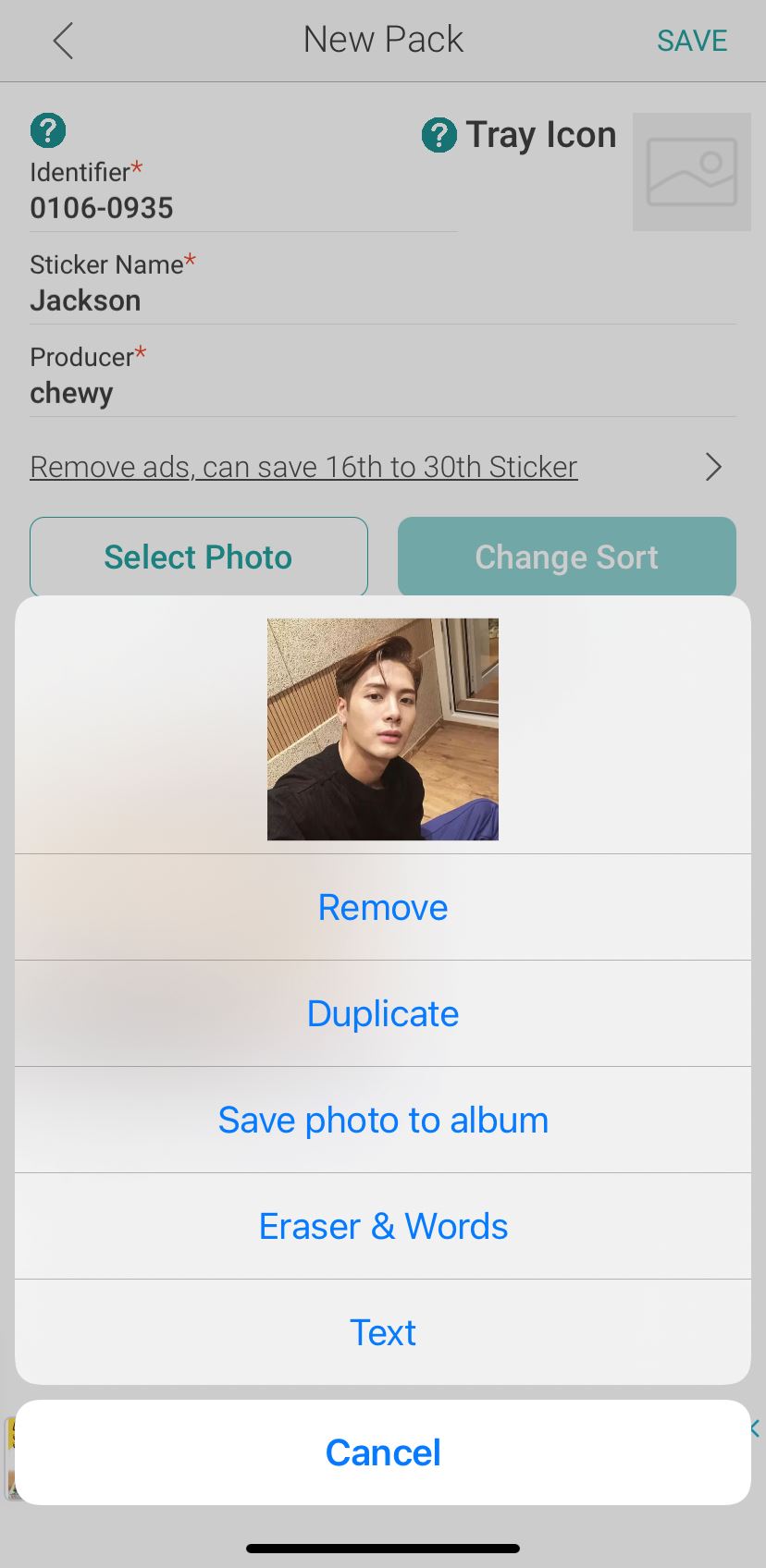The image size is (766, 1568).
Task: Tap the help icon above Identifier
Action: [48, 130]
